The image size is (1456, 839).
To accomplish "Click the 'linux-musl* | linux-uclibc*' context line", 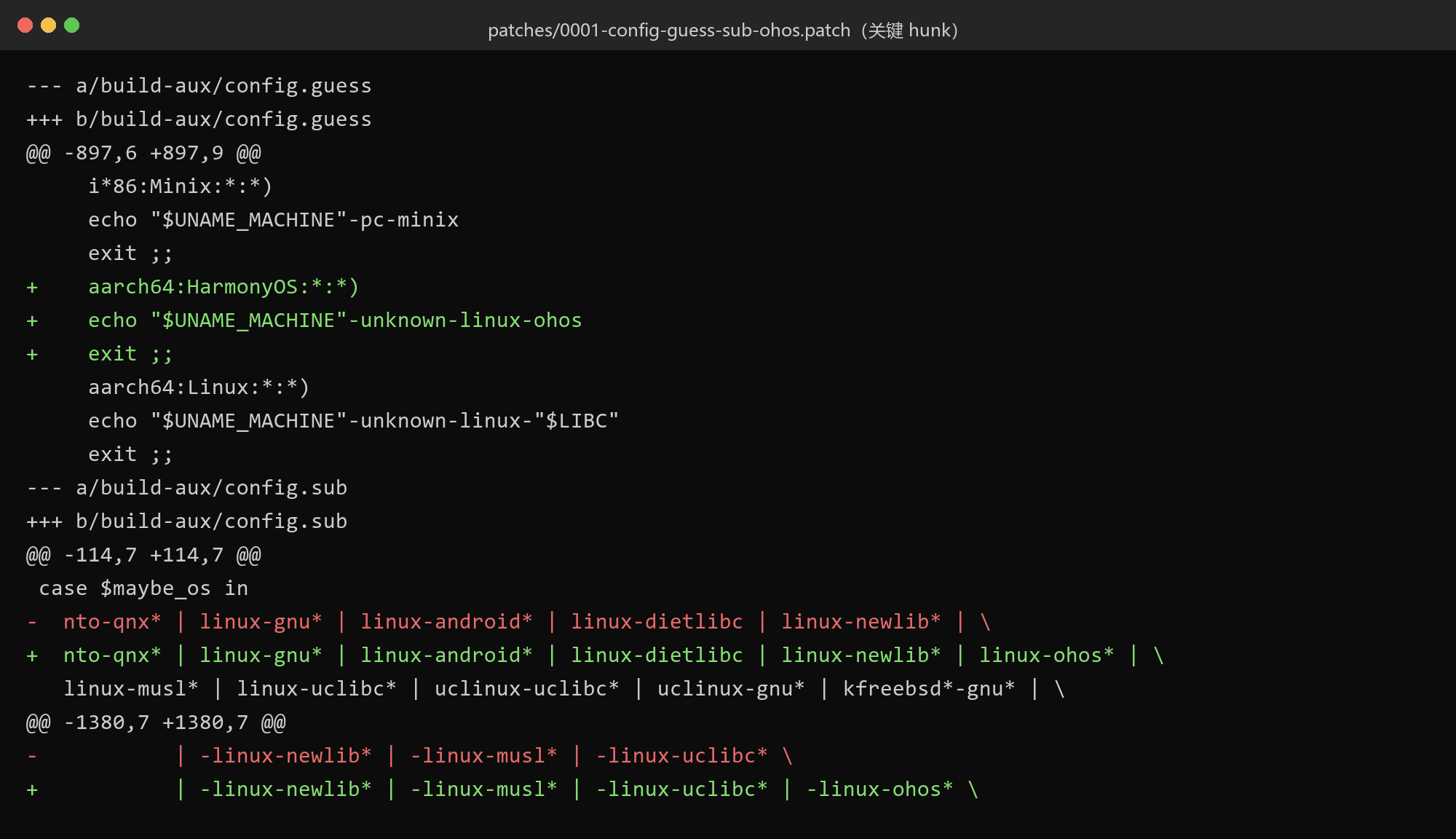I will [x=564, y=689].
